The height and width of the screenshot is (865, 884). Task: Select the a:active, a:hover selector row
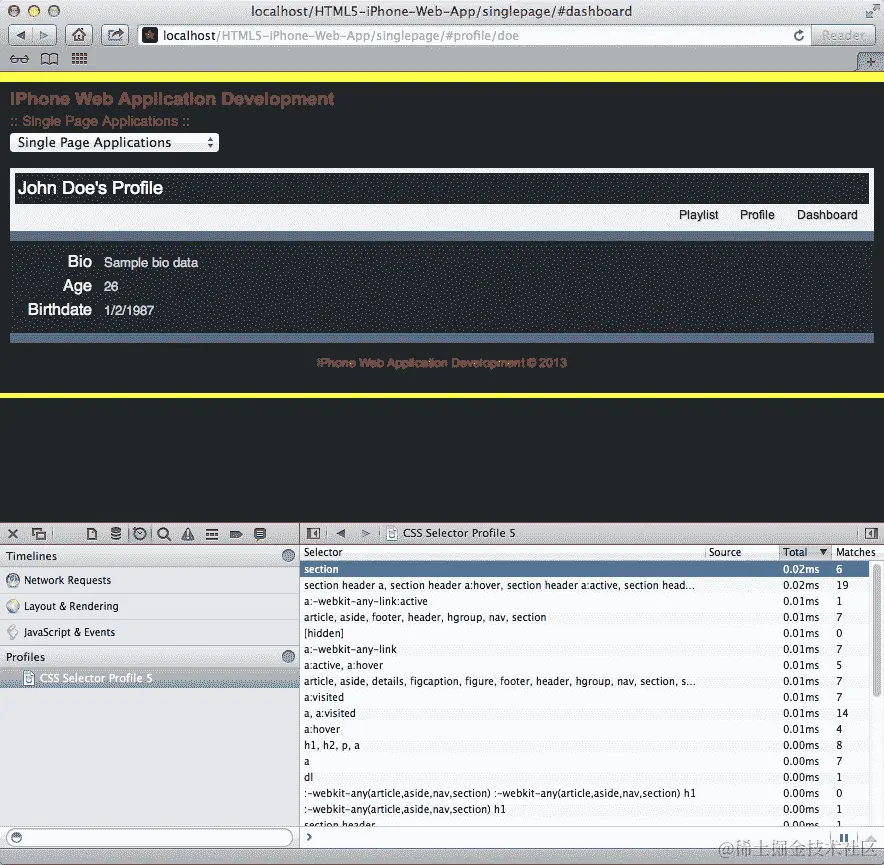pos(585,665)
